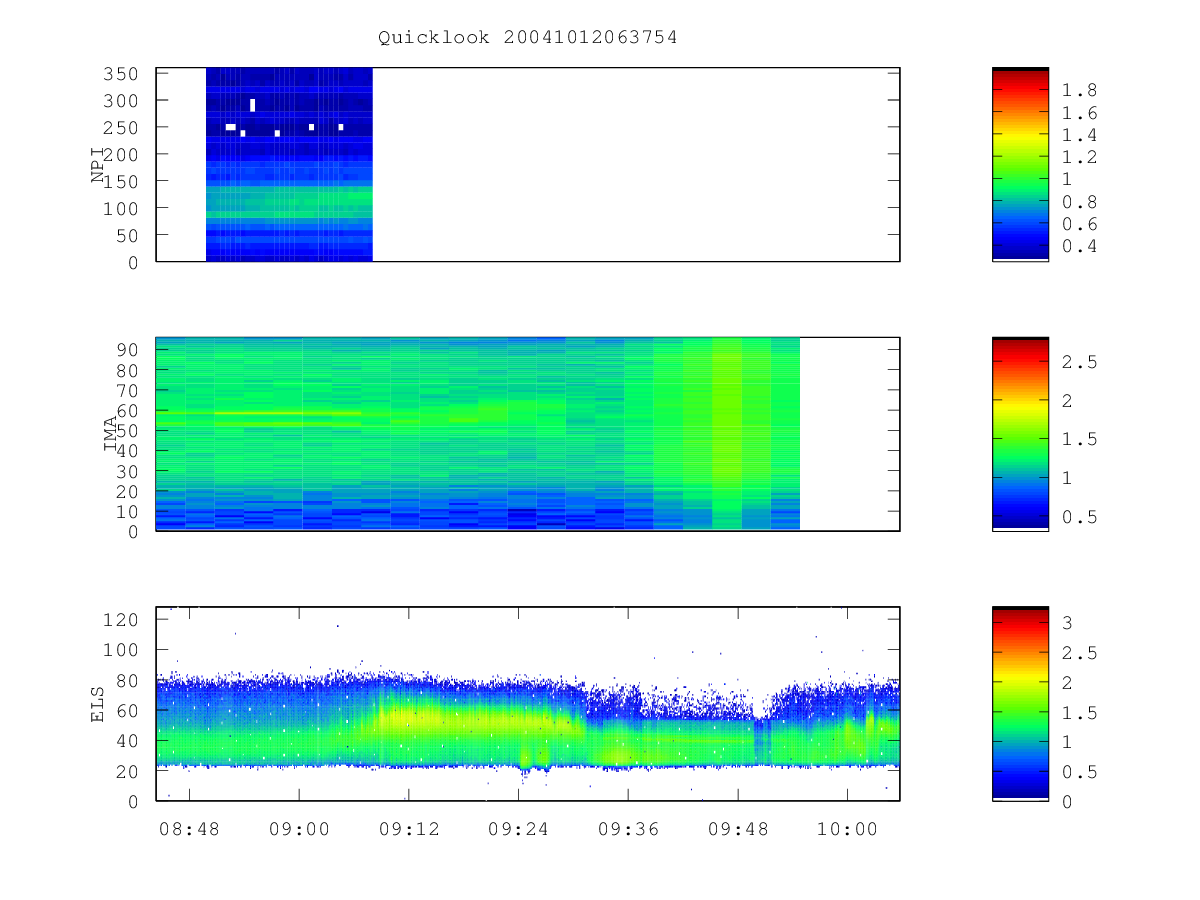This screenshot has height=900, width=1200.
Task: Click the IMA spectrogram heat map
Action: (x=478, y=434)
